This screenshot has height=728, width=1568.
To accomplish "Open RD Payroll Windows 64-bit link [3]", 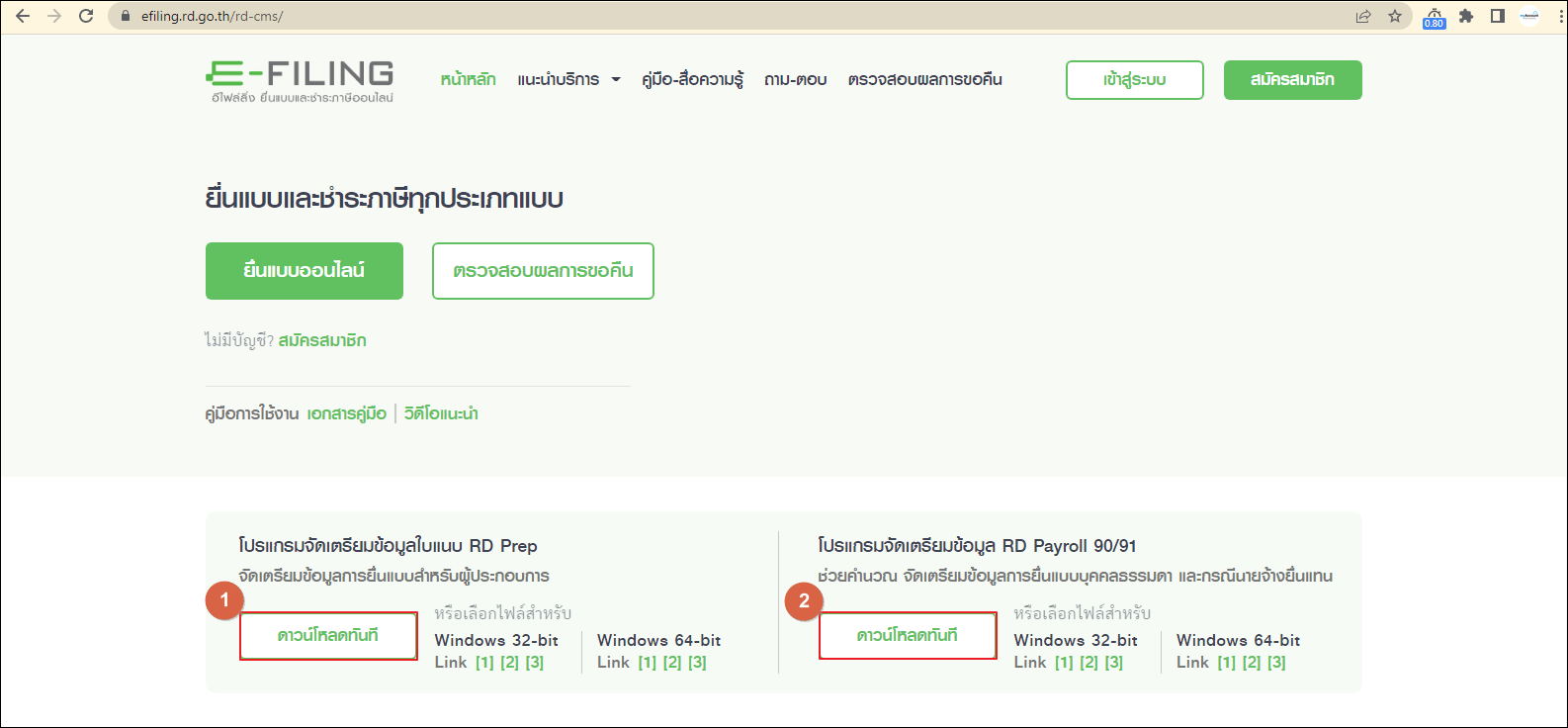I will pyautogui.click(x=1276, y=663).
